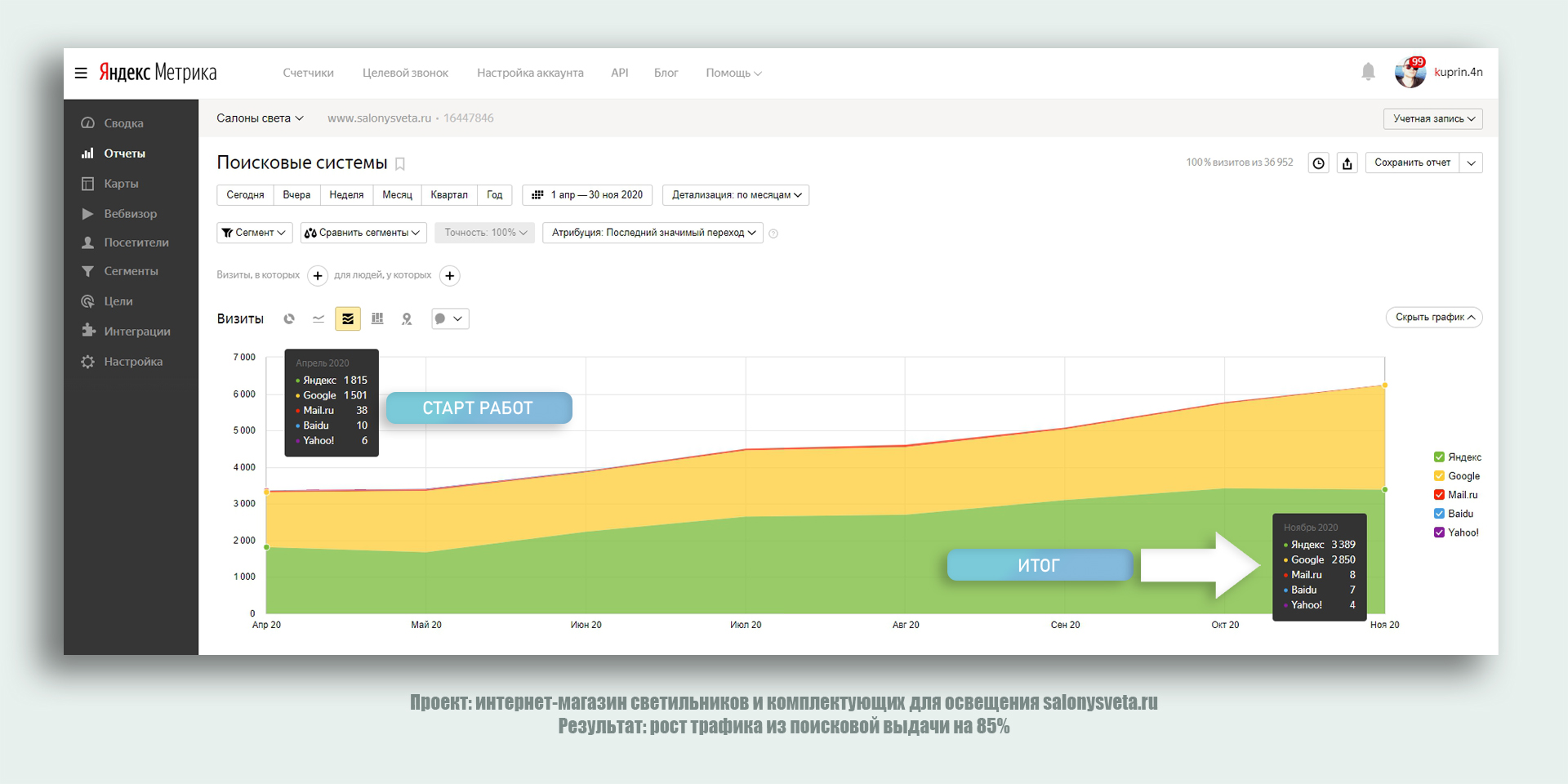Click the Yahoo! purple legend swatch
The height and width of the screenshot is (784, 1568).
[1439, 532]
